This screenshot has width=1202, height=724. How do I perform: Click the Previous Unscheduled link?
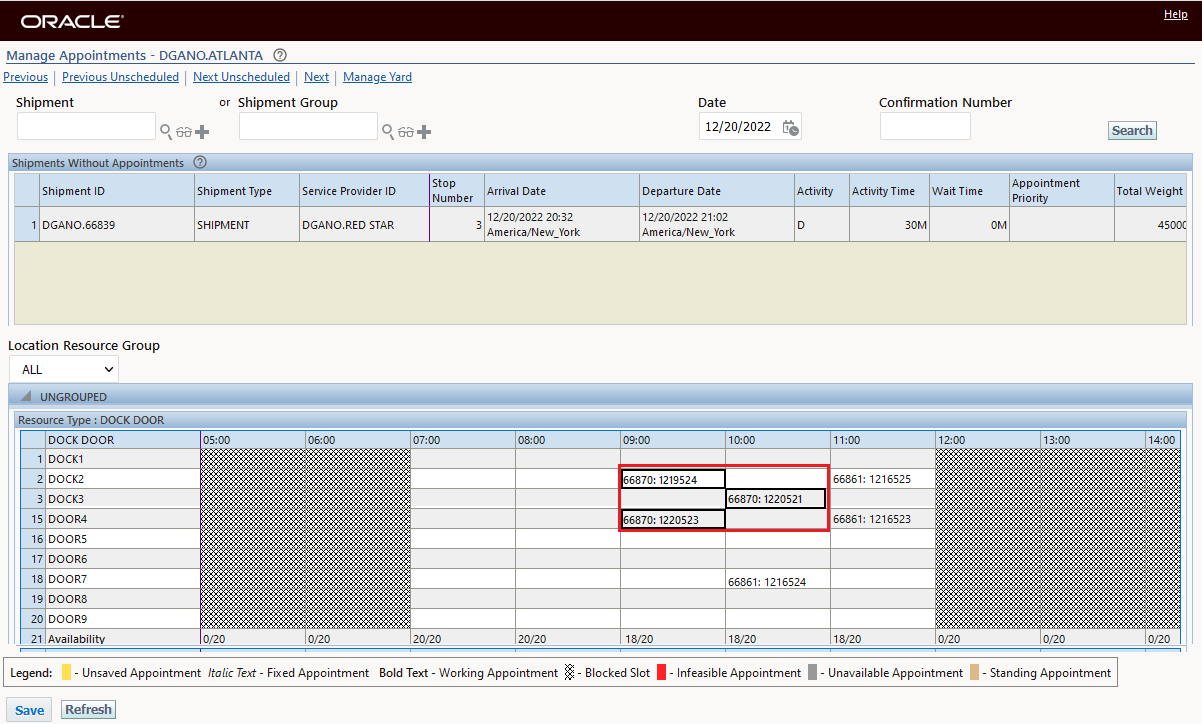pyautogui.click(x=120, y=77)
